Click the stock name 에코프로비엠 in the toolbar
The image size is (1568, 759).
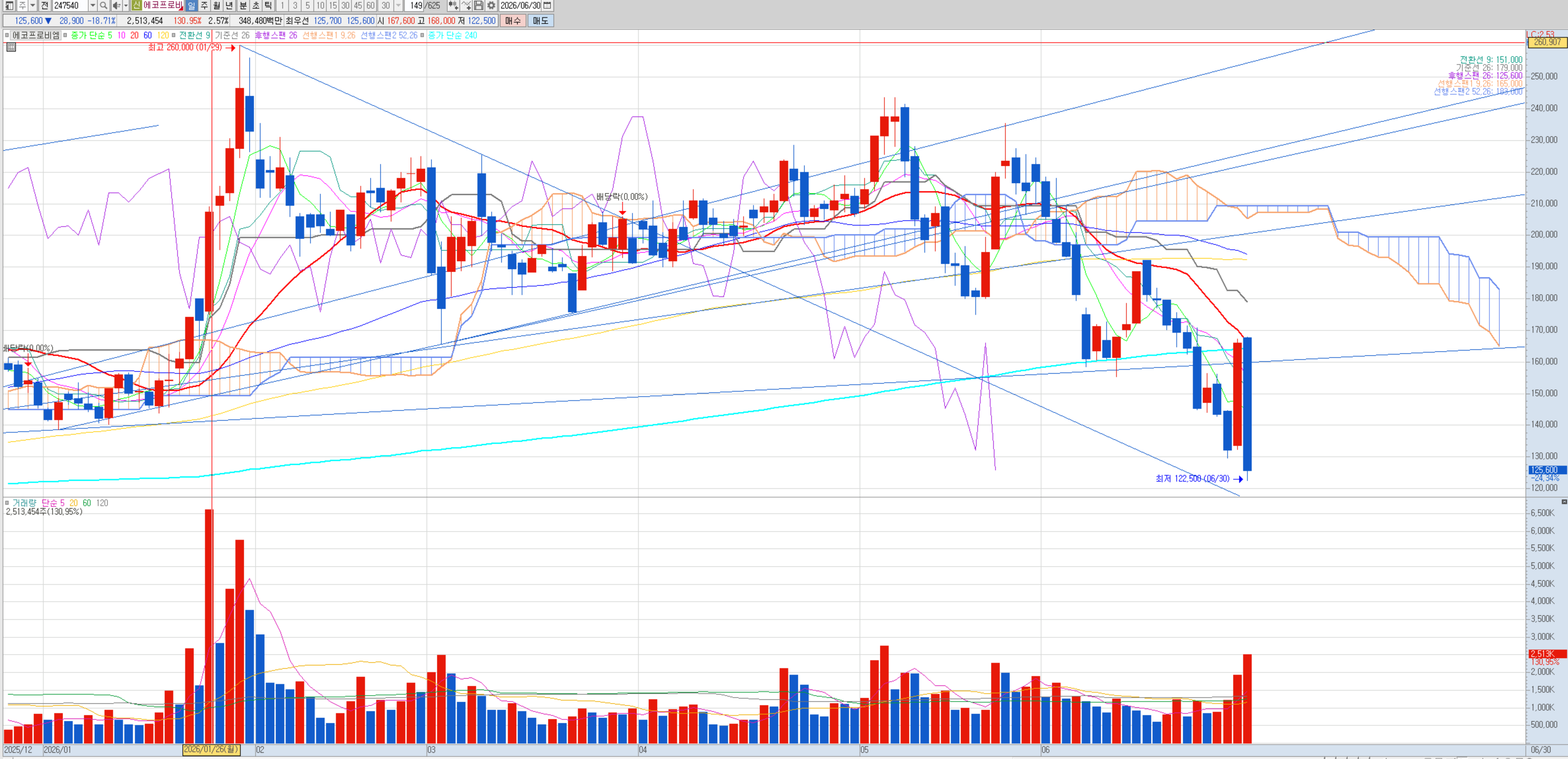[163, 5]
